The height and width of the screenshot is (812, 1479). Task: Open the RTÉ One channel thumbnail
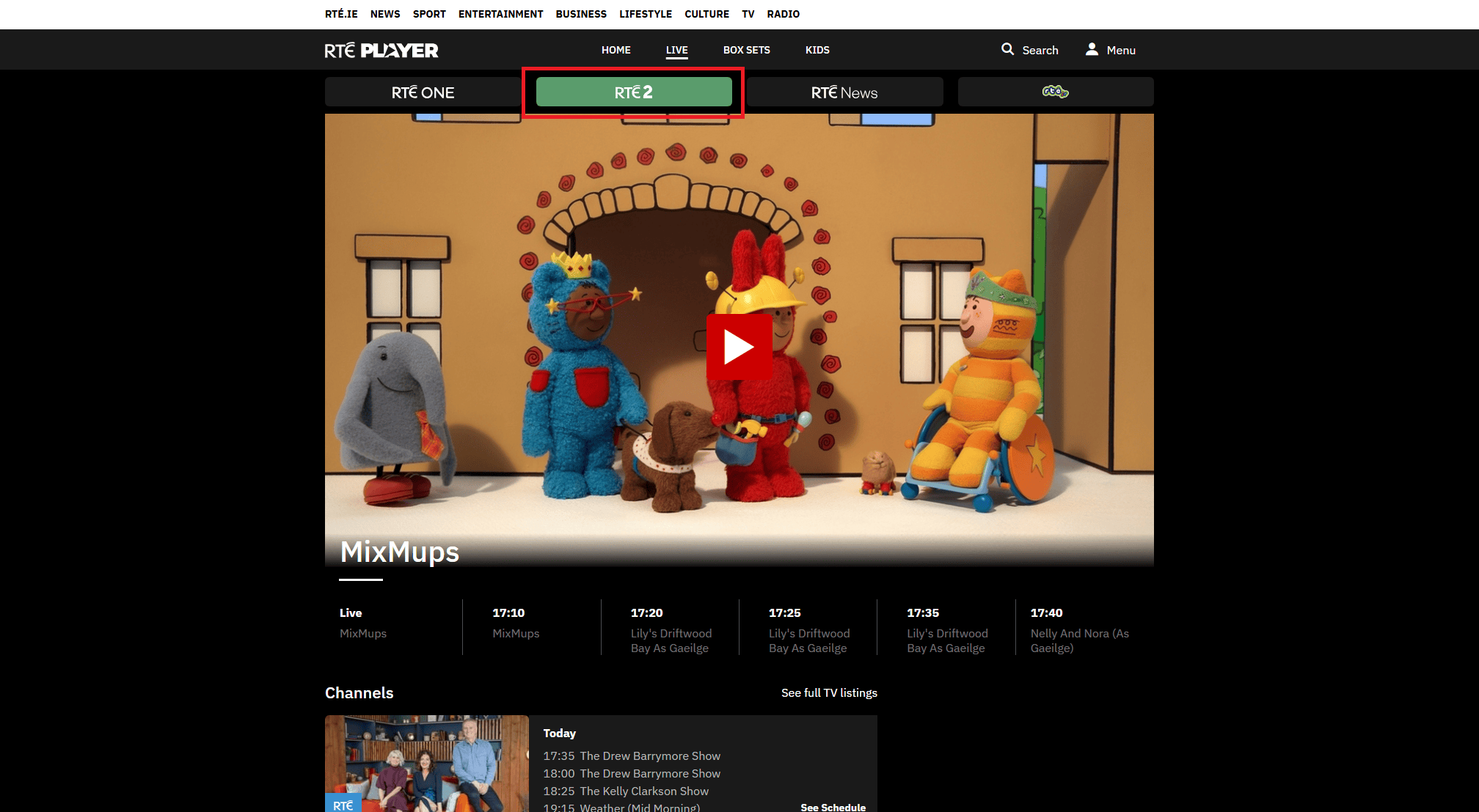426,763
